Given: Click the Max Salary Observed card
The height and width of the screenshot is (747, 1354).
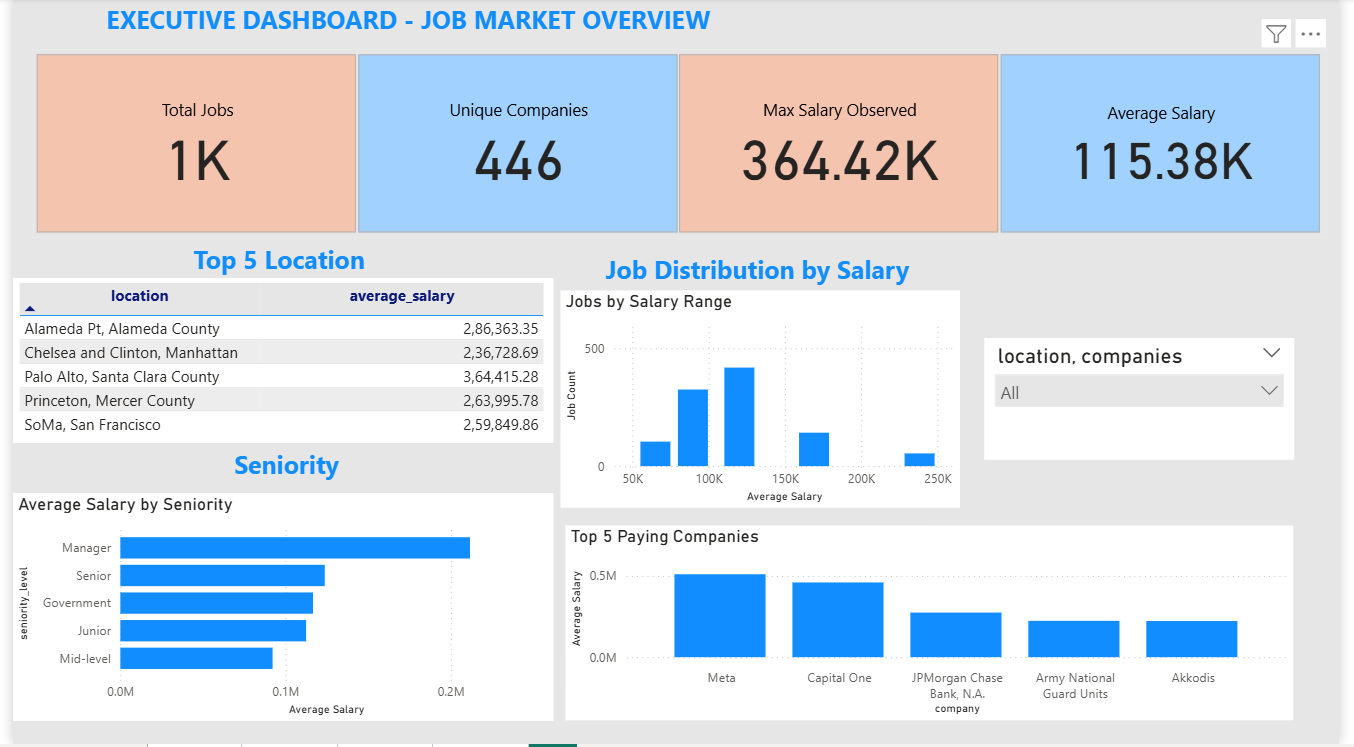Looking at the screenshot, I should click(838, 143).
